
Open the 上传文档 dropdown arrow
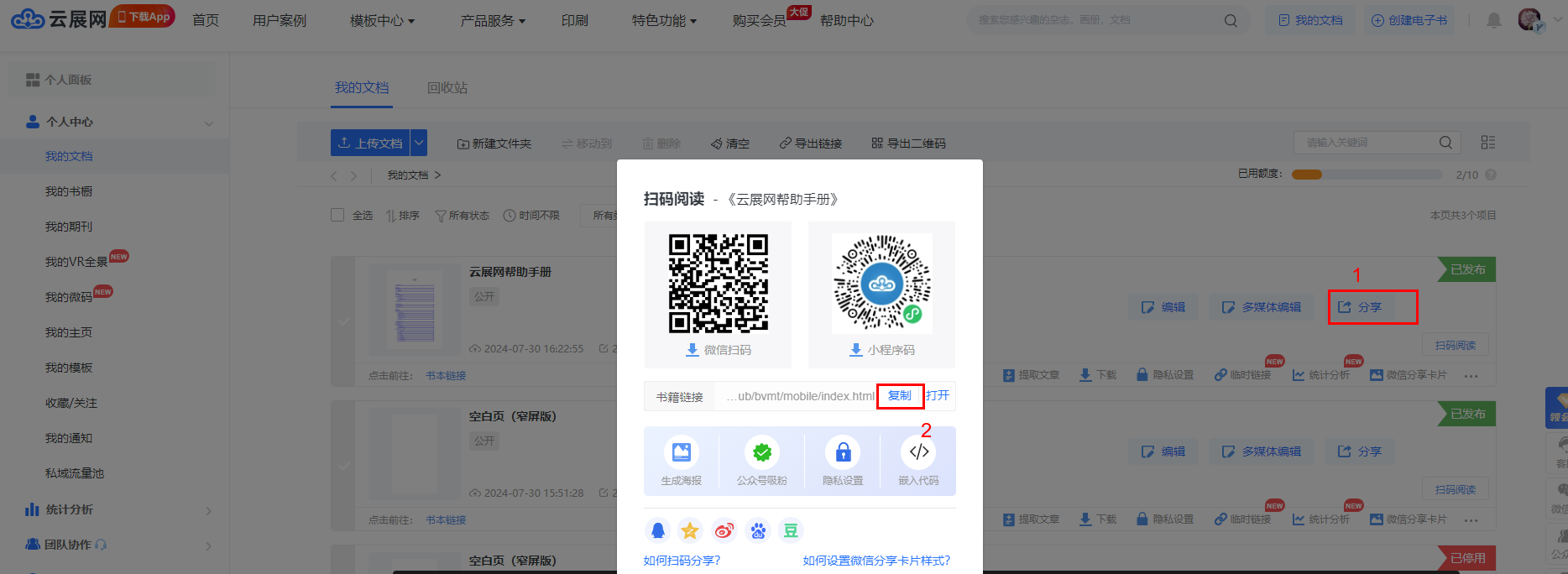[419, 143]
